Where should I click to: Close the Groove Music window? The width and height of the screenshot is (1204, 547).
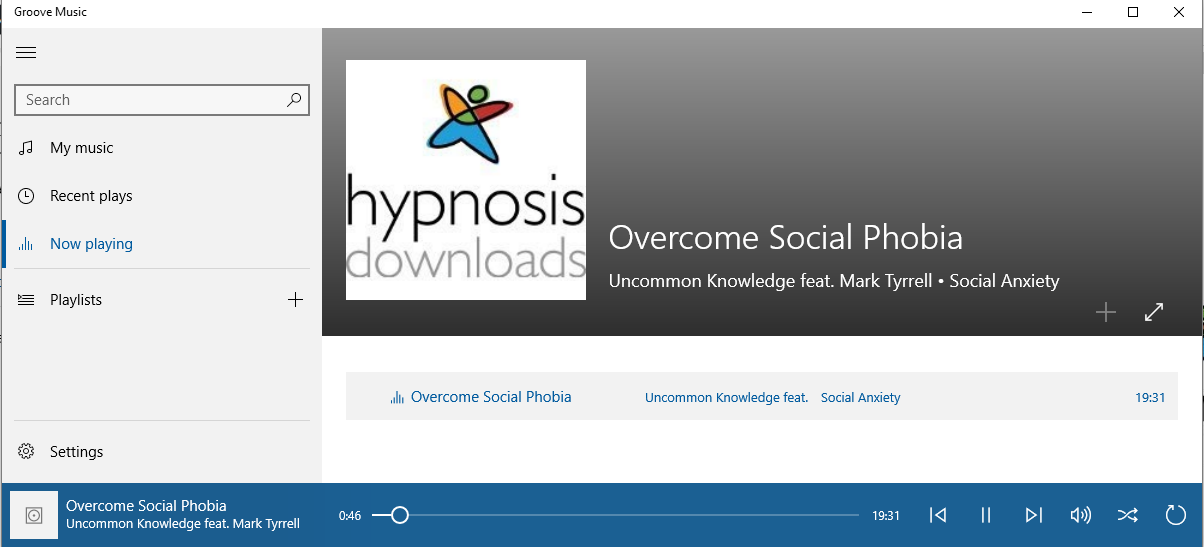pyautogui.click(x=1180, y=12)
